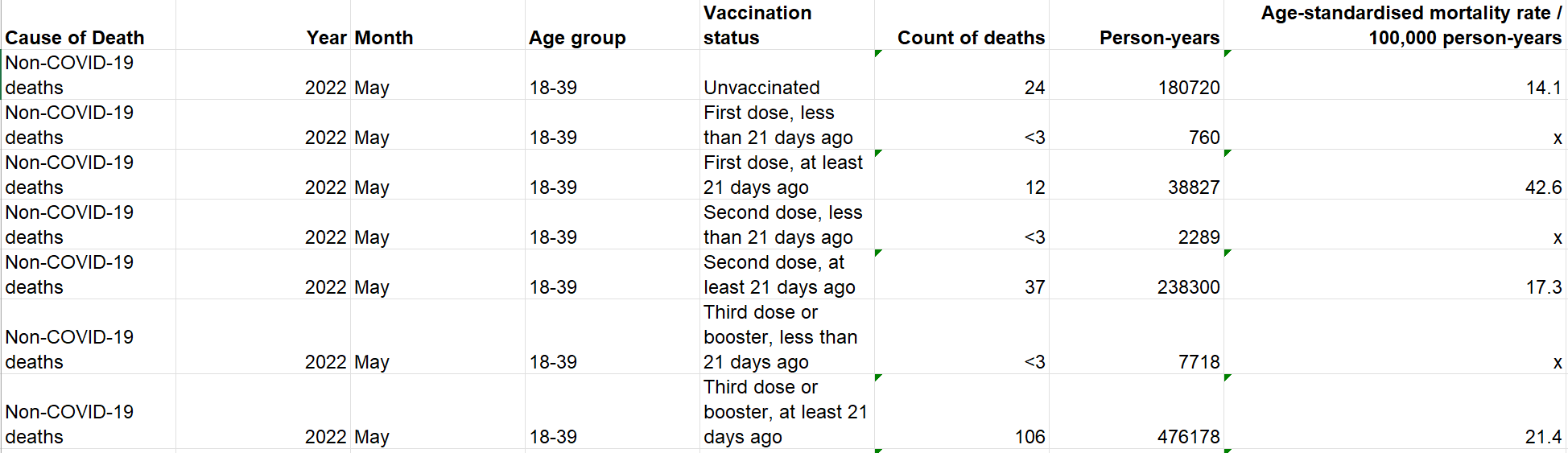Click the death count cell showing 106
Screen dimensions: 1568x453
coord(962,411)
